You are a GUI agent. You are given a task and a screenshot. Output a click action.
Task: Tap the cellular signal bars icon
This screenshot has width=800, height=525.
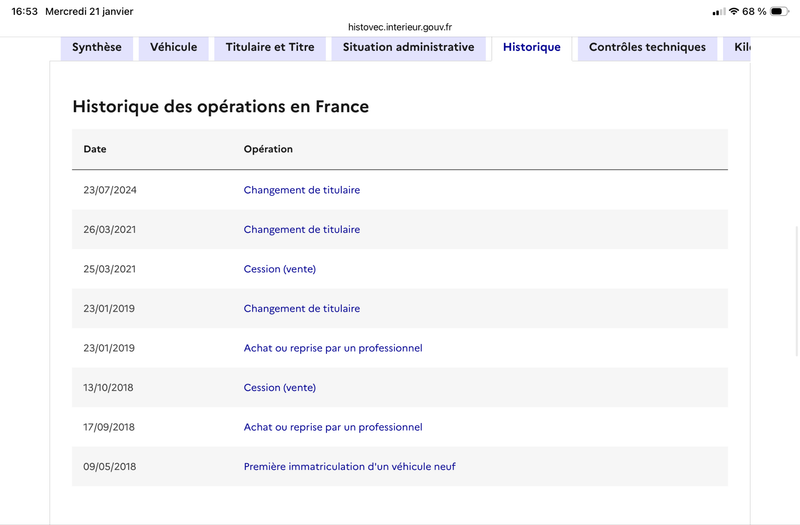pos(719,11)
